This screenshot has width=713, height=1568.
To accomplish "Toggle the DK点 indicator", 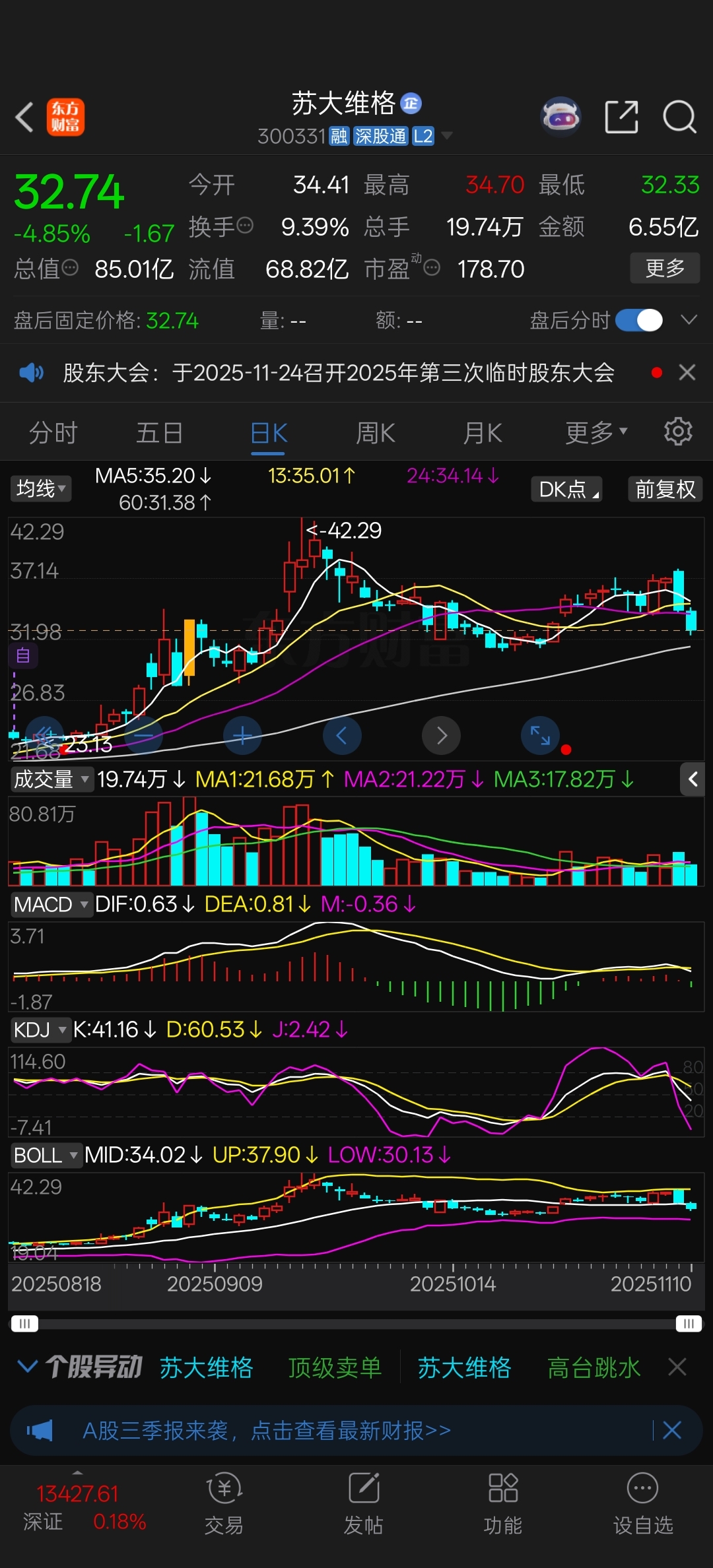I will point(567,489).
